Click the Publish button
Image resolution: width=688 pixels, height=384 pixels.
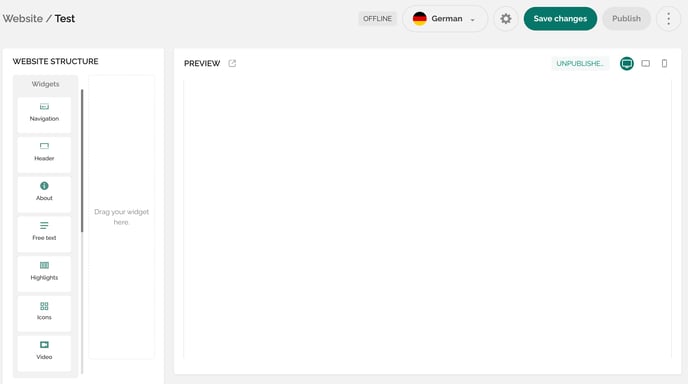626,18
